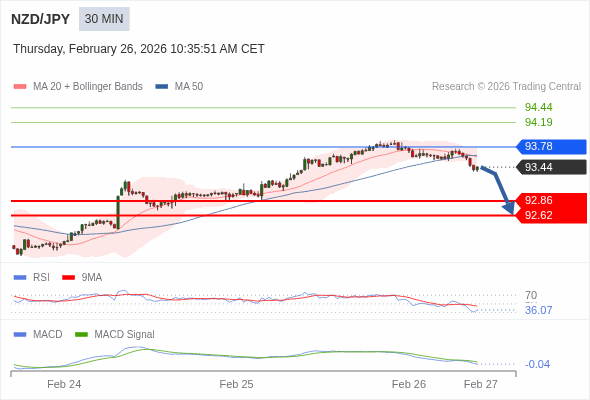Click the Research © 2026 Trading Central text

506,87
